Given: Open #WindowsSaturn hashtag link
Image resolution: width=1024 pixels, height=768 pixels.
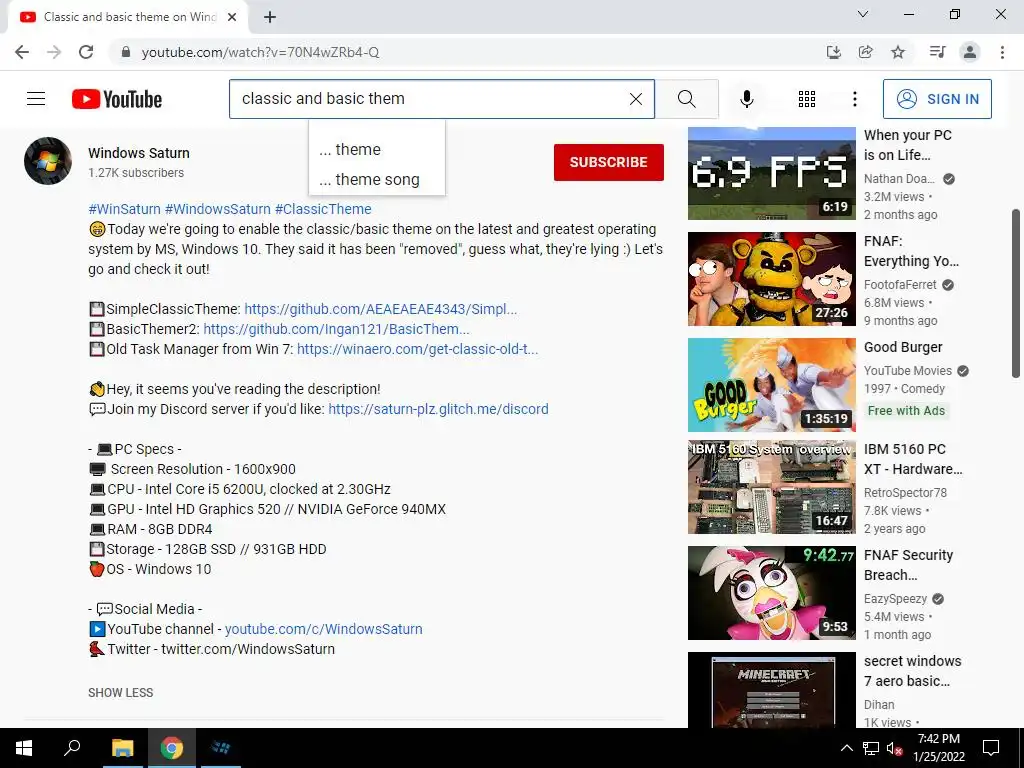Looking at the screenshot, I should coord(217,209).
